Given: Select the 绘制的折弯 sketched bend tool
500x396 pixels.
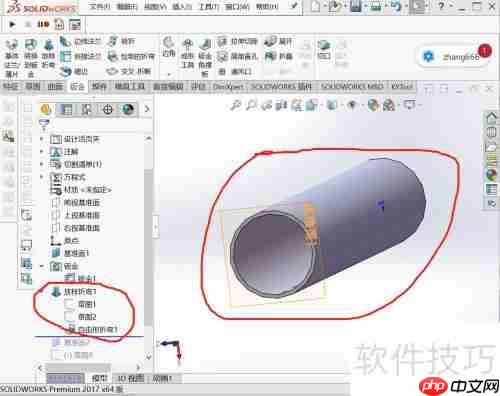Looking at the screenshot, I should click(132, 56).
